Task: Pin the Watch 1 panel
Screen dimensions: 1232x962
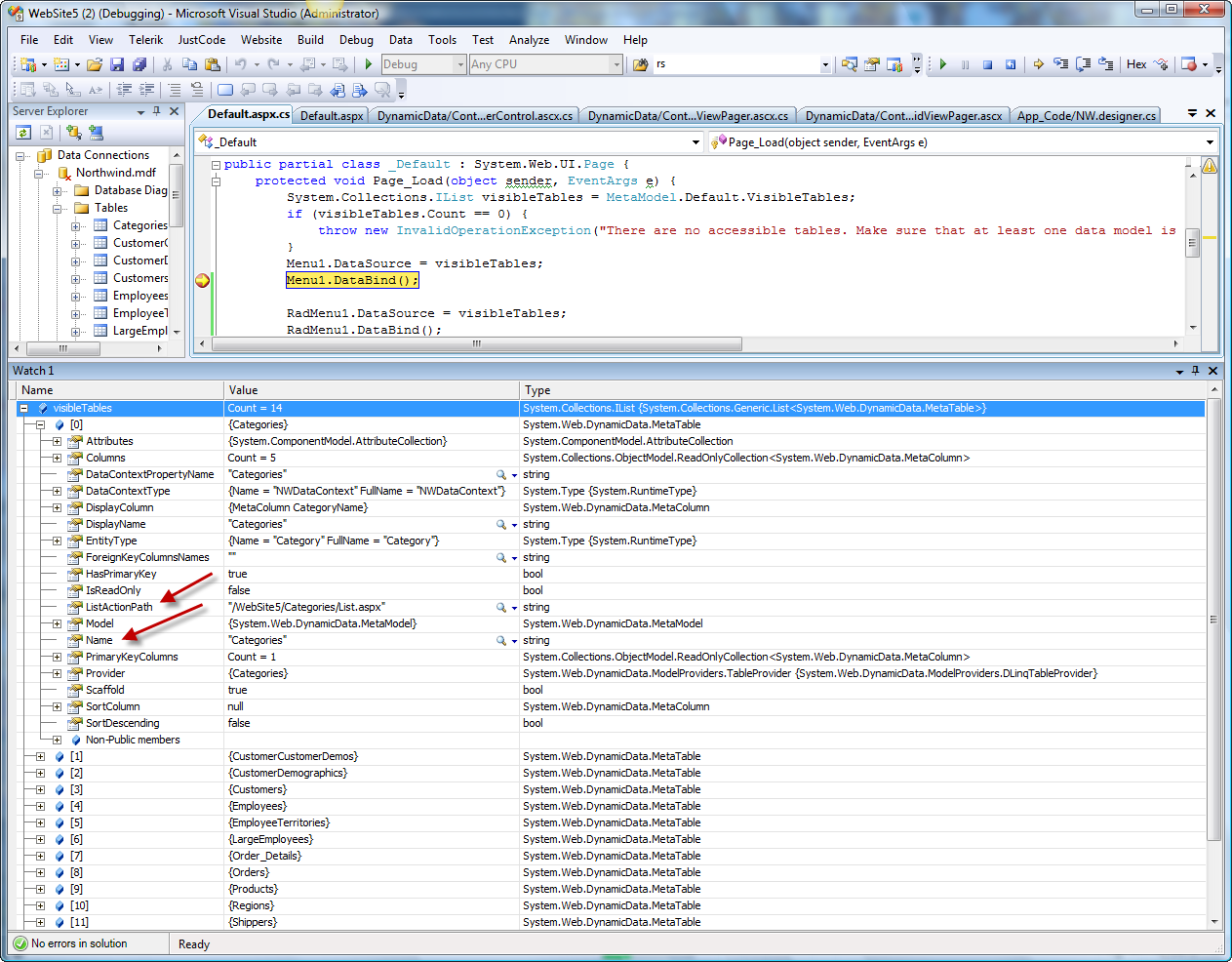Action: click(1195, 371)
